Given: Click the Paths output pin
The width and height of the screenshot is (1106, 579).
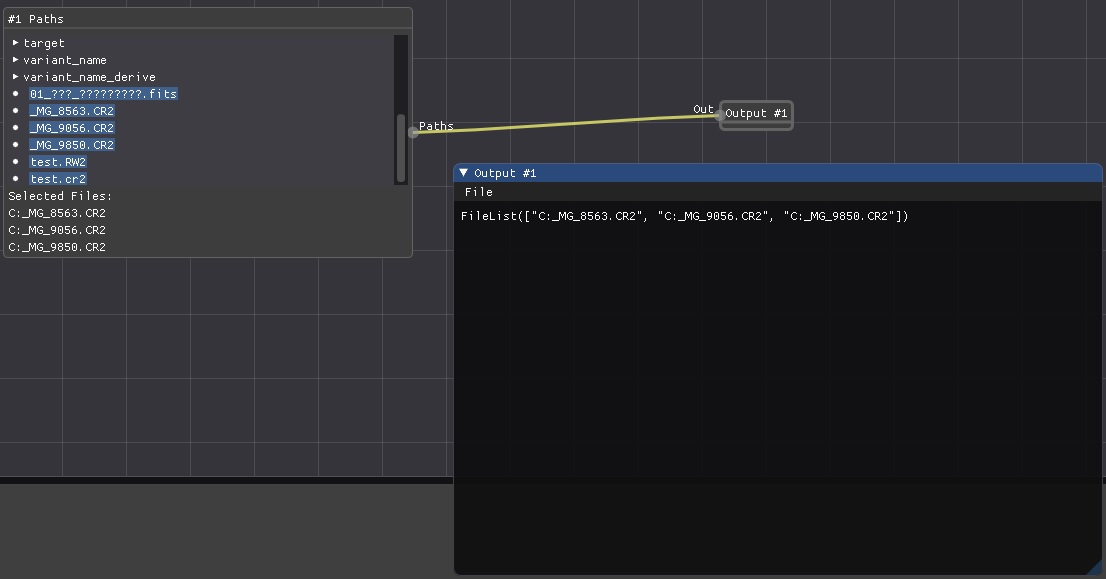Looking at the screenshot, I should coord(413,133).
